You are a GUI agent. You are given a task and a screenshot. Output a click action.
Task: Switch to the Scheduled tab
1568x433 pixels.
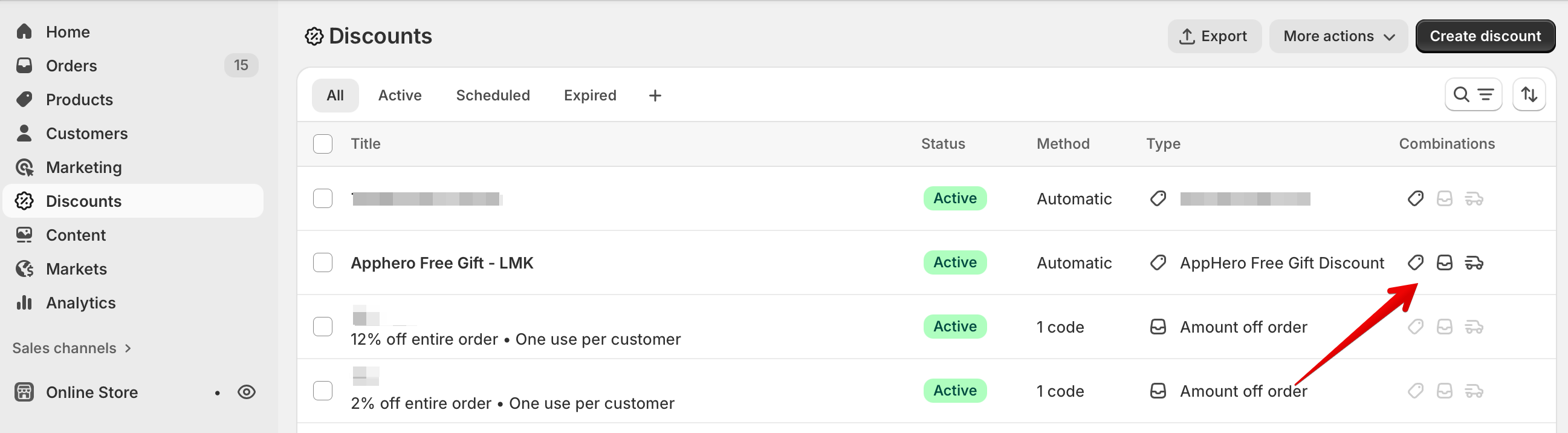click(x=493, y=96)
